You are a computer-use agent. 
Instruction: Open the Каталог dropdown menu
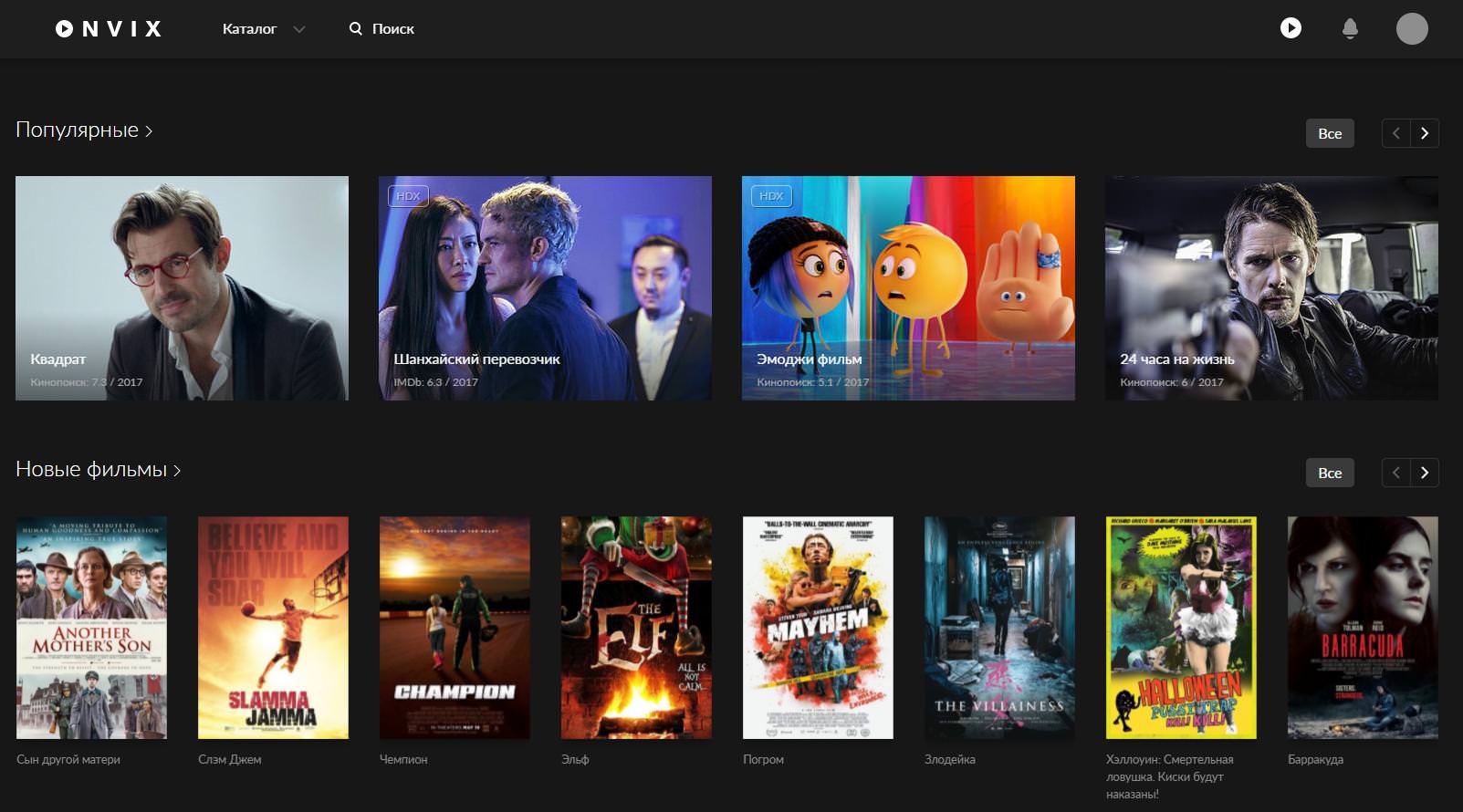coord(263,29)
